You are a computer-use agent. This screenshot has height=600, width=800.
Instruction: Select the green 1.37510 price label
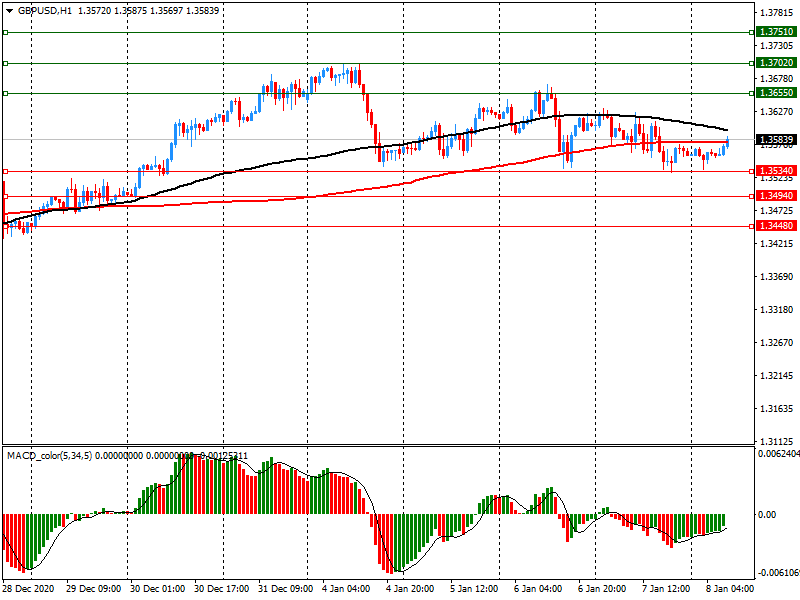776,32
